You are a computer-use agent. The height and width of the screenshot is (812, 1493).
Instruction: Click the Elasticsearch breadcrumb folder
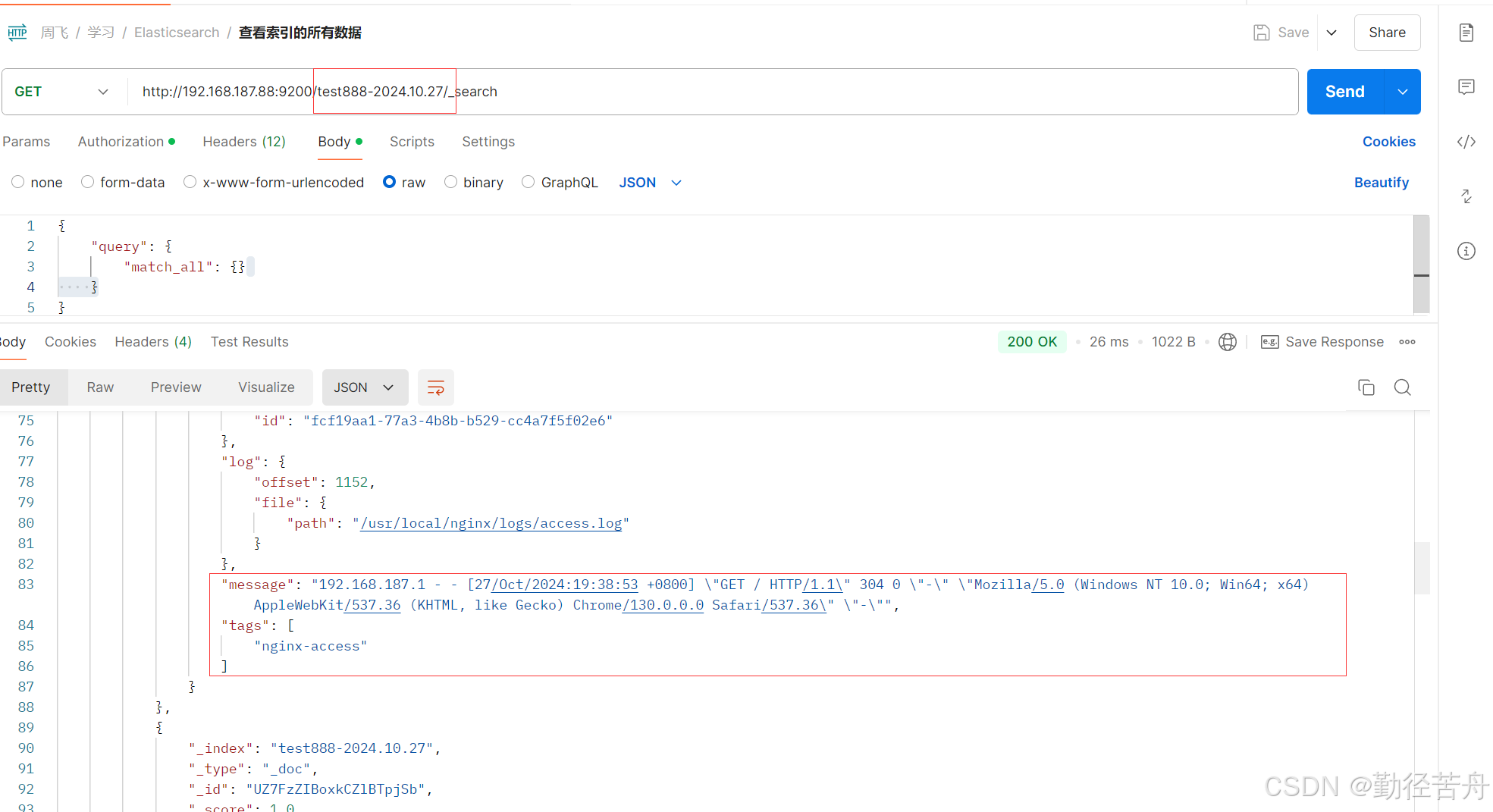click(177, 33)
